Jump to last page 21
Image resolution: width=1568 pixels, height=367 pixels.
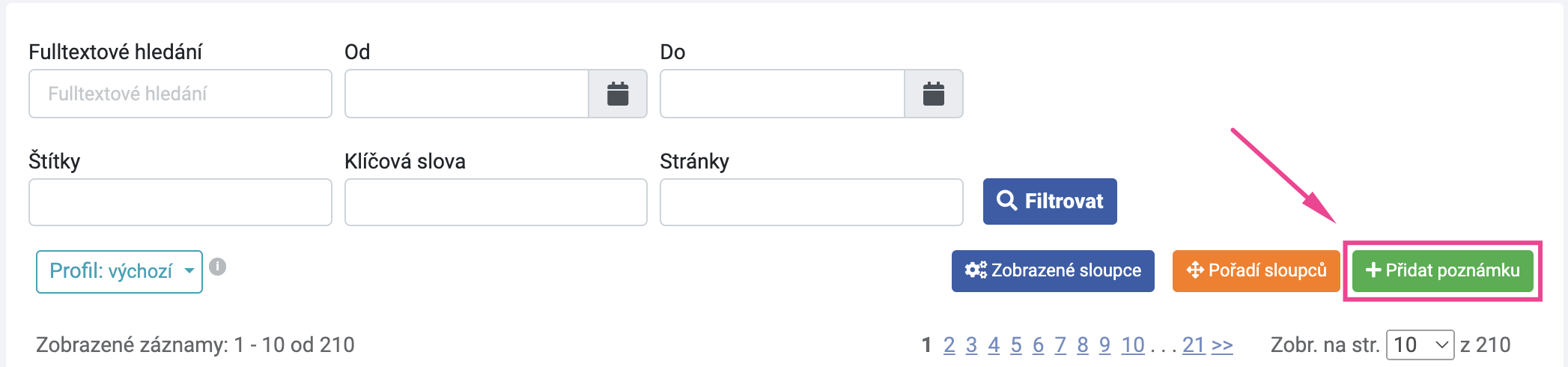pos(1194,345)
